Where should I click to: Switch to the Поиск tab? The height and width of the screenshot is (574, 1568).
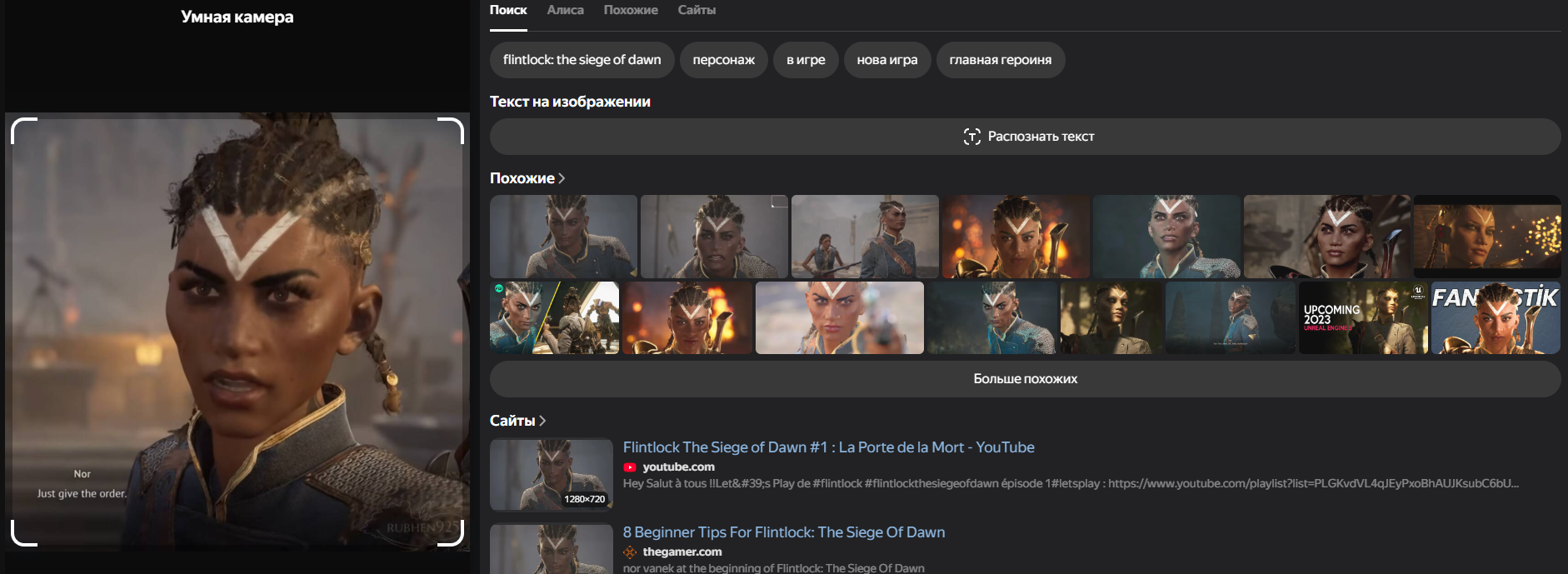(508, 10)
